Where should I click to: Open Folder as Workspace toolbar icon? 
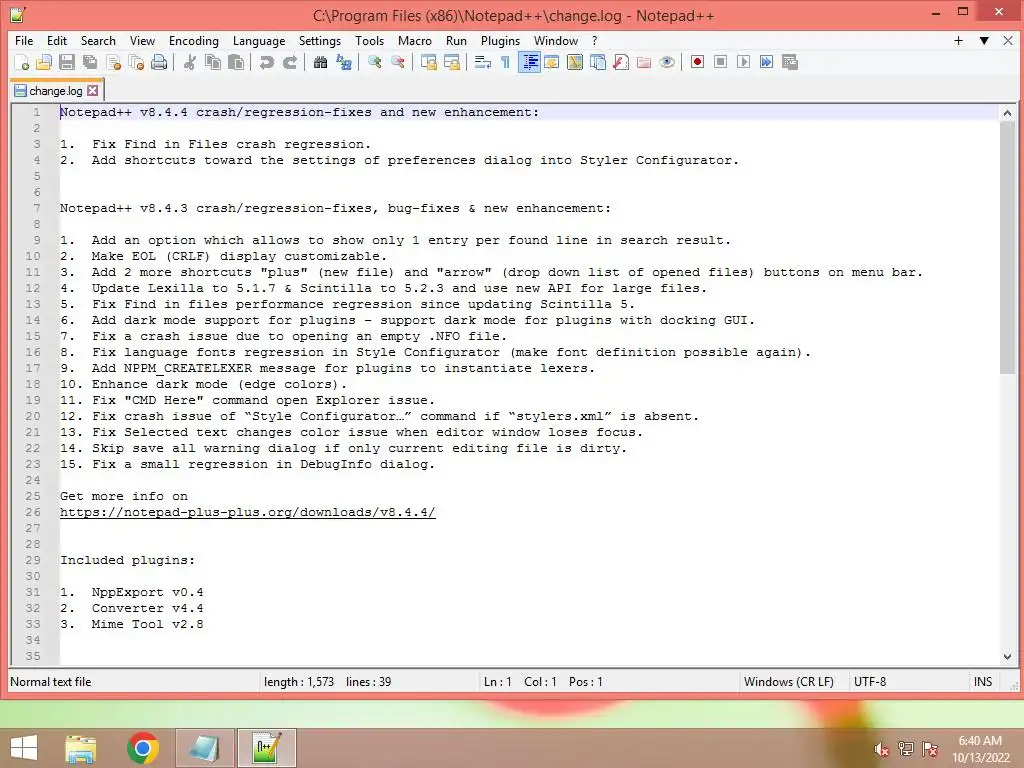[x=644, y=63]
